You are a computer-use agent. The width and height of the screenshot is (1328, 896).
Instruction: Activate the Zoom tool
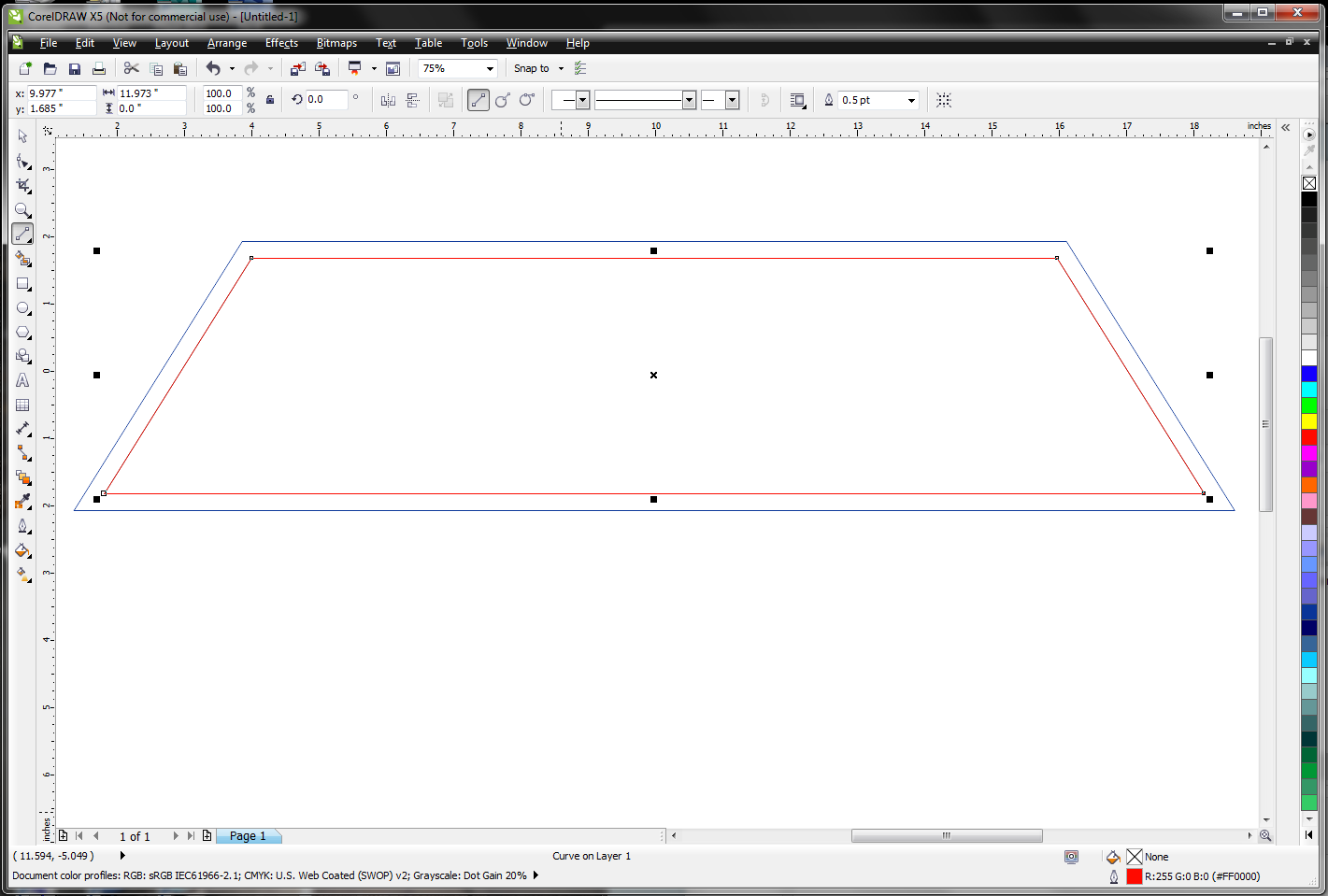pos(22,210)
